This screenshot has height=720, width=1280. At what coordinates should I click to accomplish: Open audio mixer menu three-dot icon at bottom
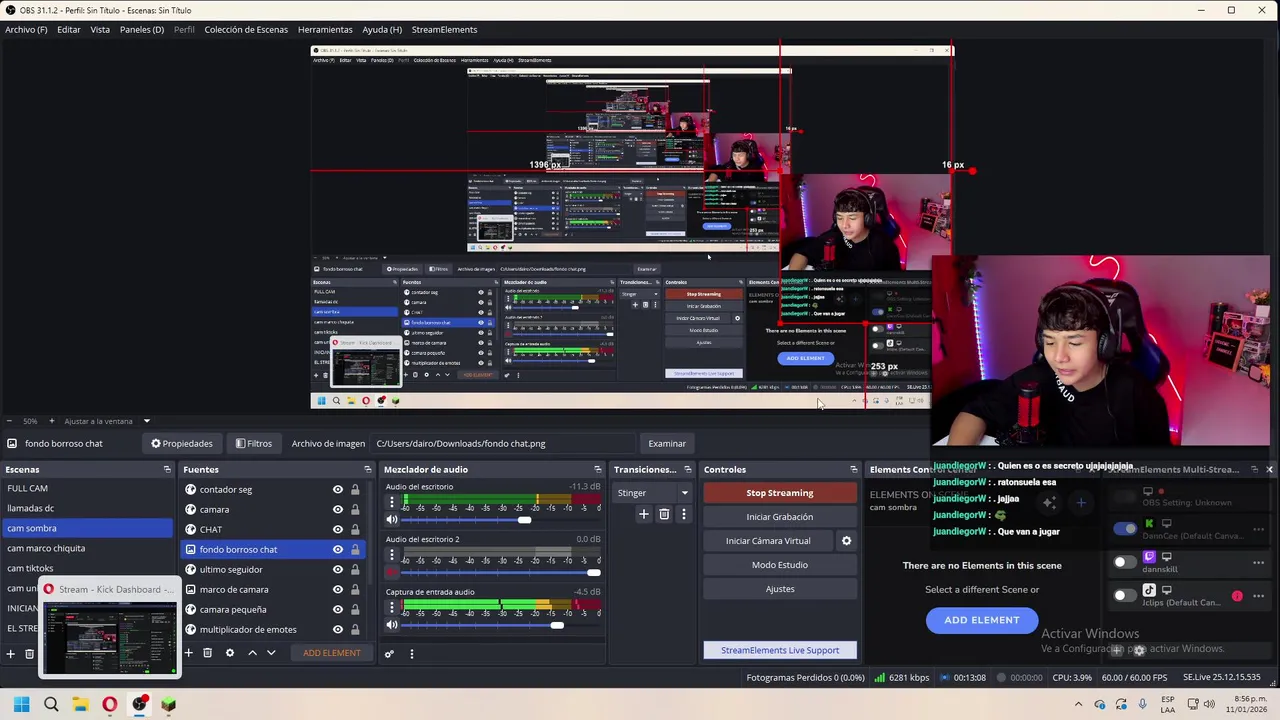[x=411, y=654]
